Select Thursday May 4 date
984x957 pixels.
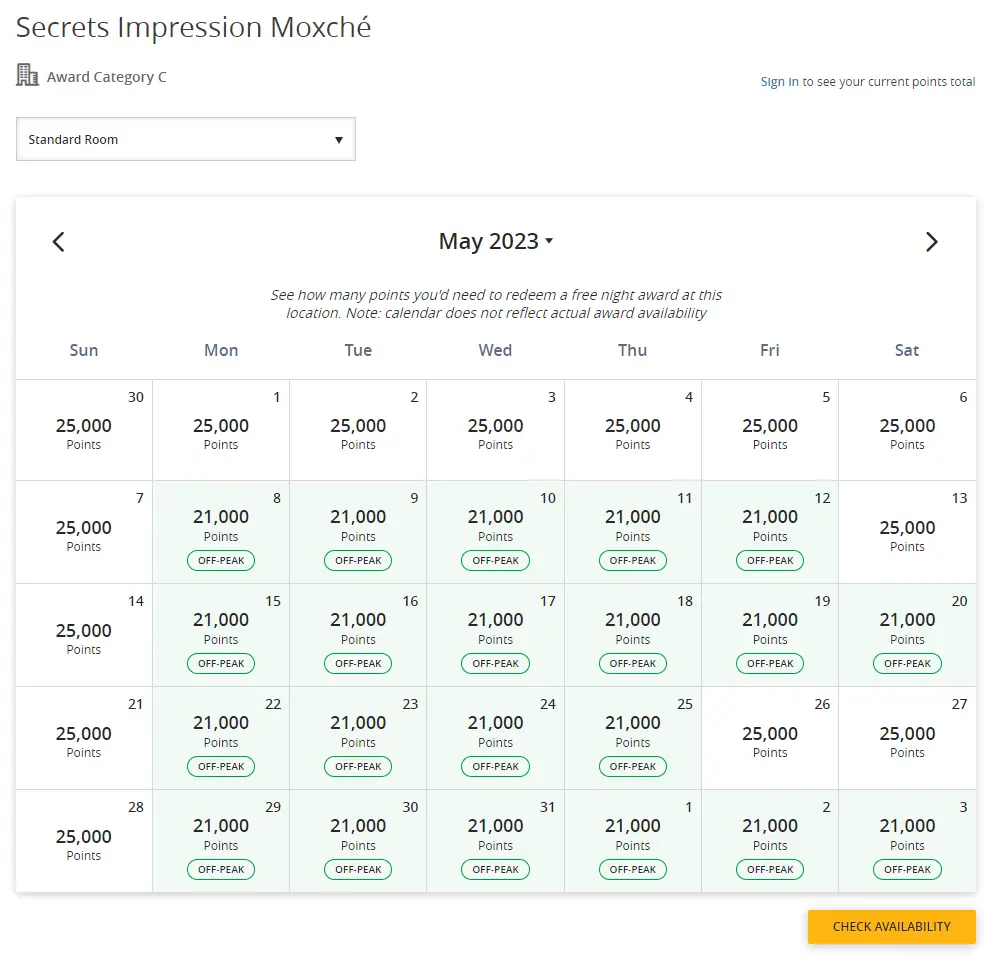tap(633, 430)
